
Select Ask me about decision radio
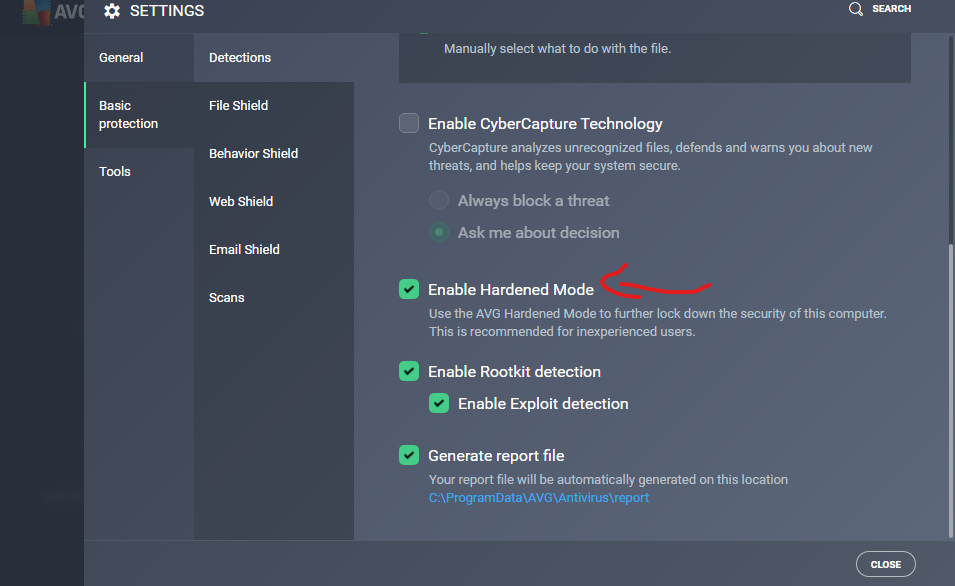(439, 233)
